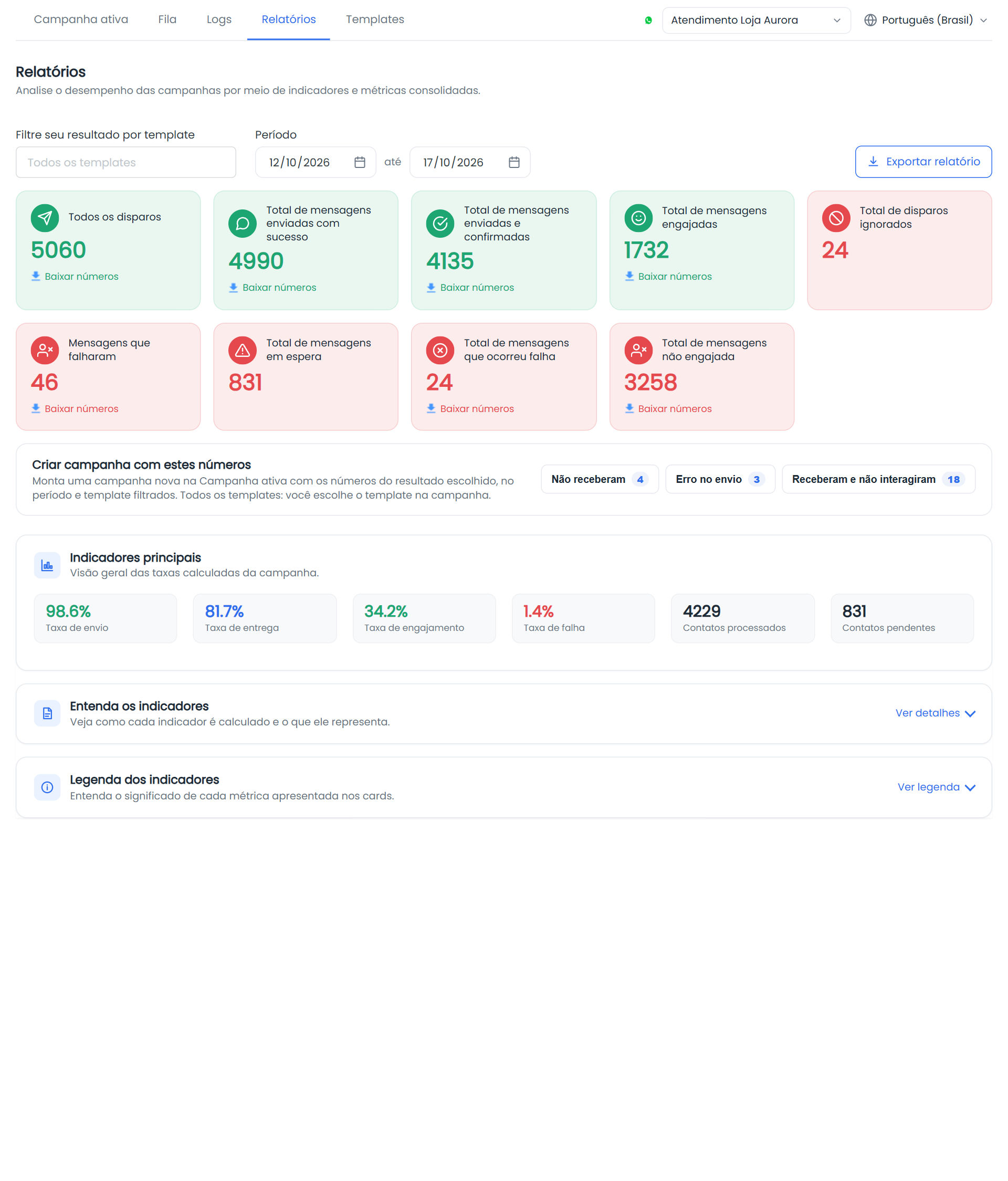Open the end date calendar icon
This screenshot has width=1008, height=1181.
(513, 162)
